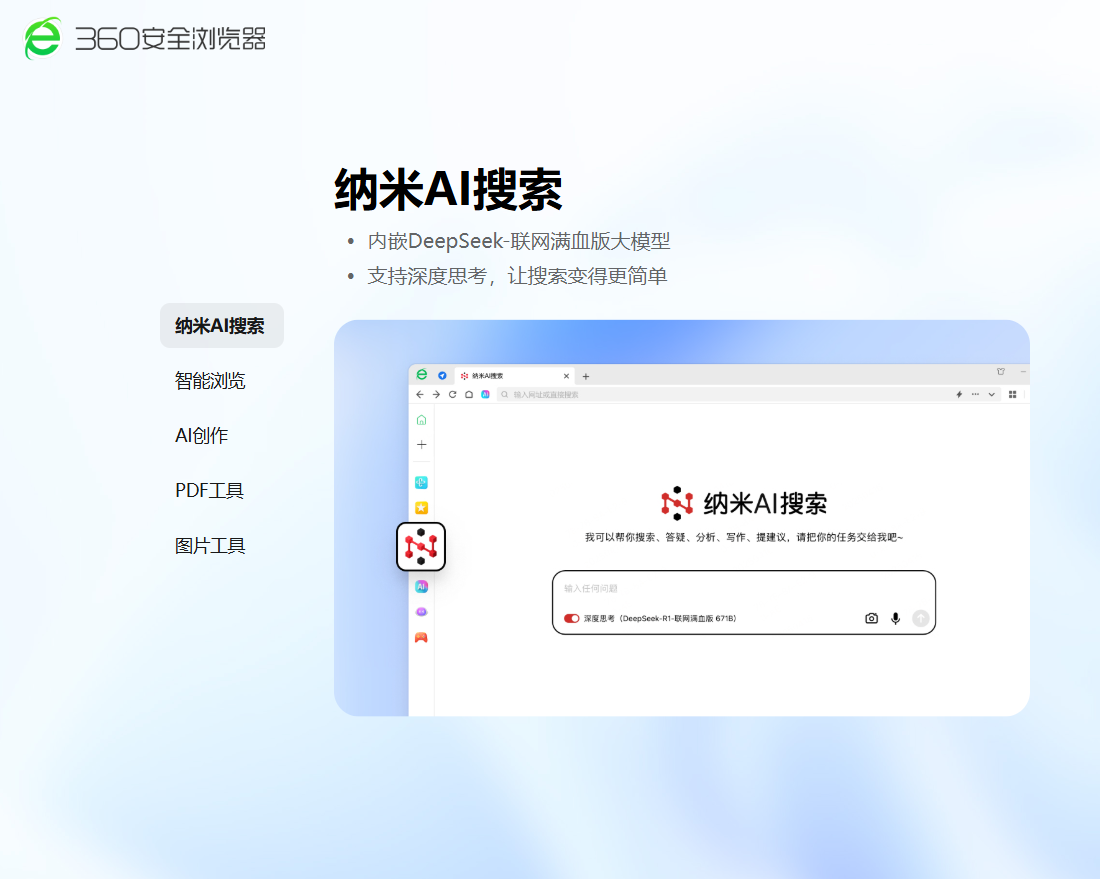
Task: Click the minimize dash in mockup window
Action: click(x=1024, y=372)
